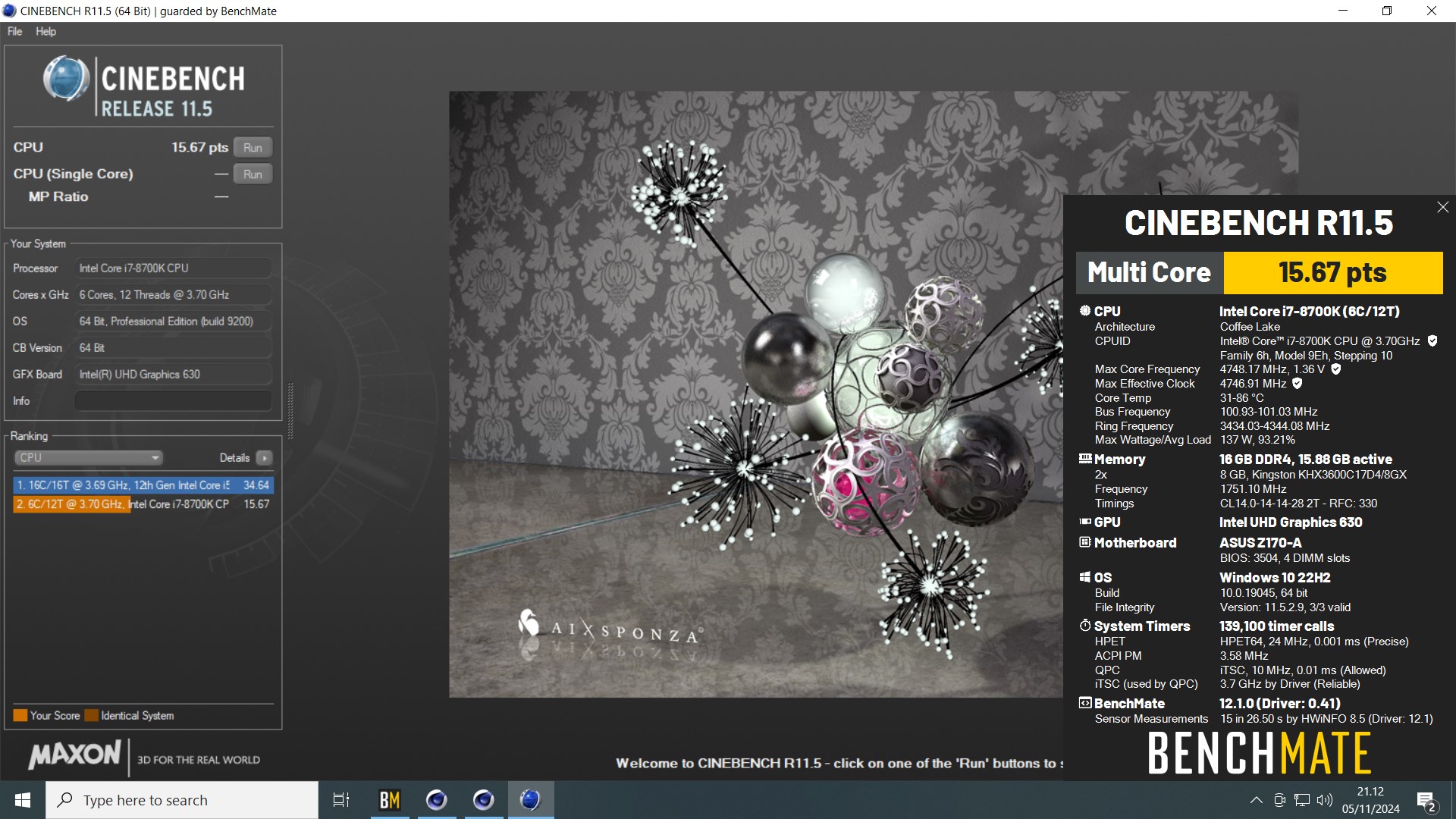Click the Cores x GHz field value
The width and height of the screenshot is (1456, 819).
click(x=173, y=295)
